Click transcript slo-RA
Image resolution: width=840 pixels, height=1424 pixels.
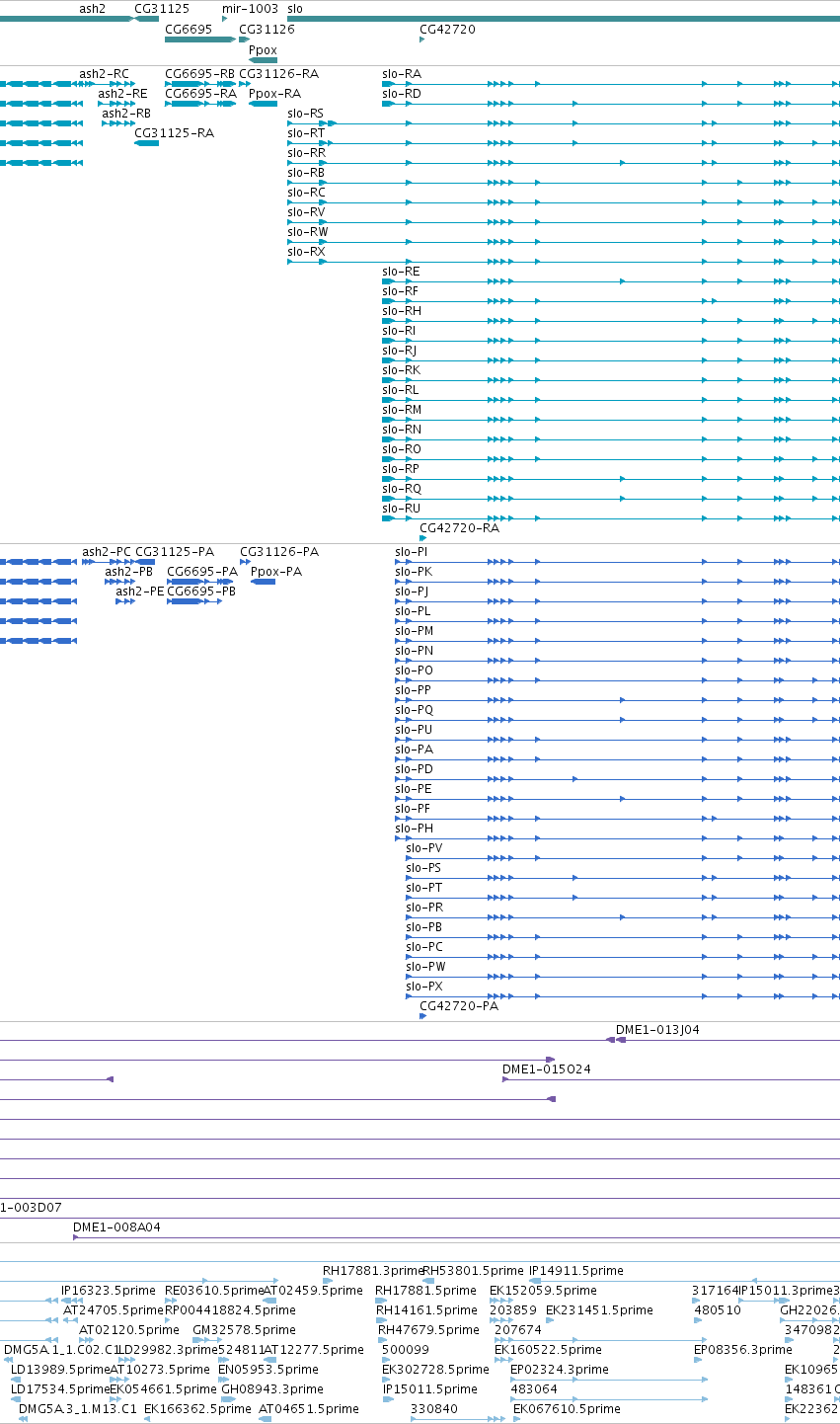[x=401, y=74]
